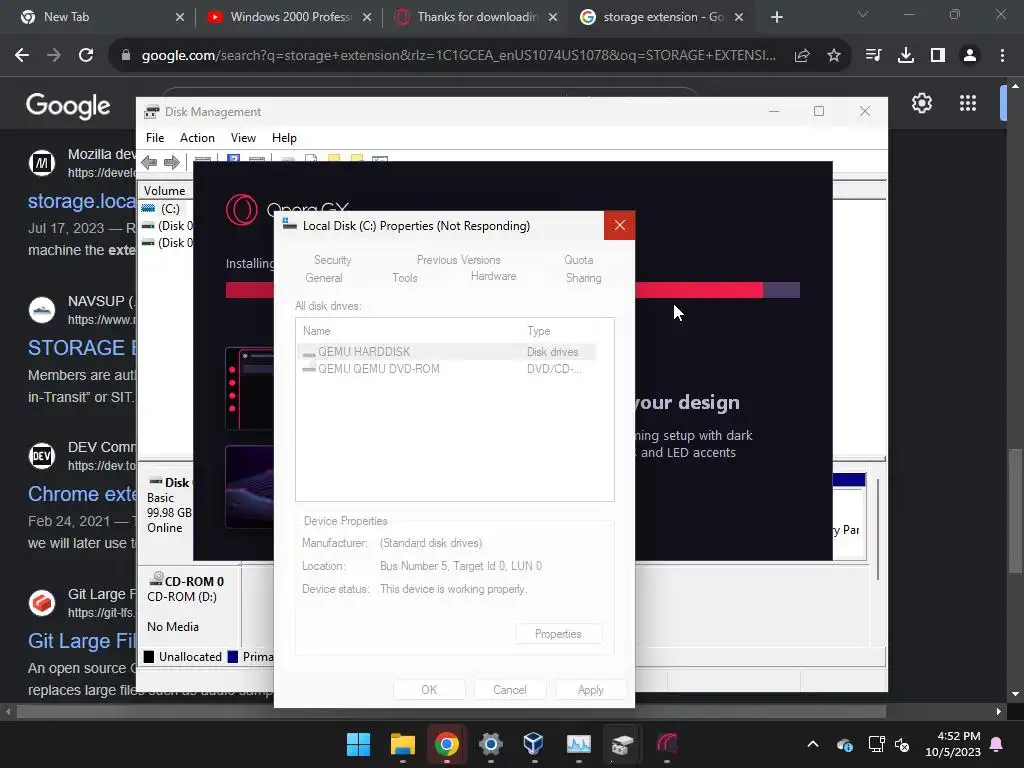1024x768 pixels.
Task: Switch to the Opera GX installer taskbar icon
Action: point(667,744)
